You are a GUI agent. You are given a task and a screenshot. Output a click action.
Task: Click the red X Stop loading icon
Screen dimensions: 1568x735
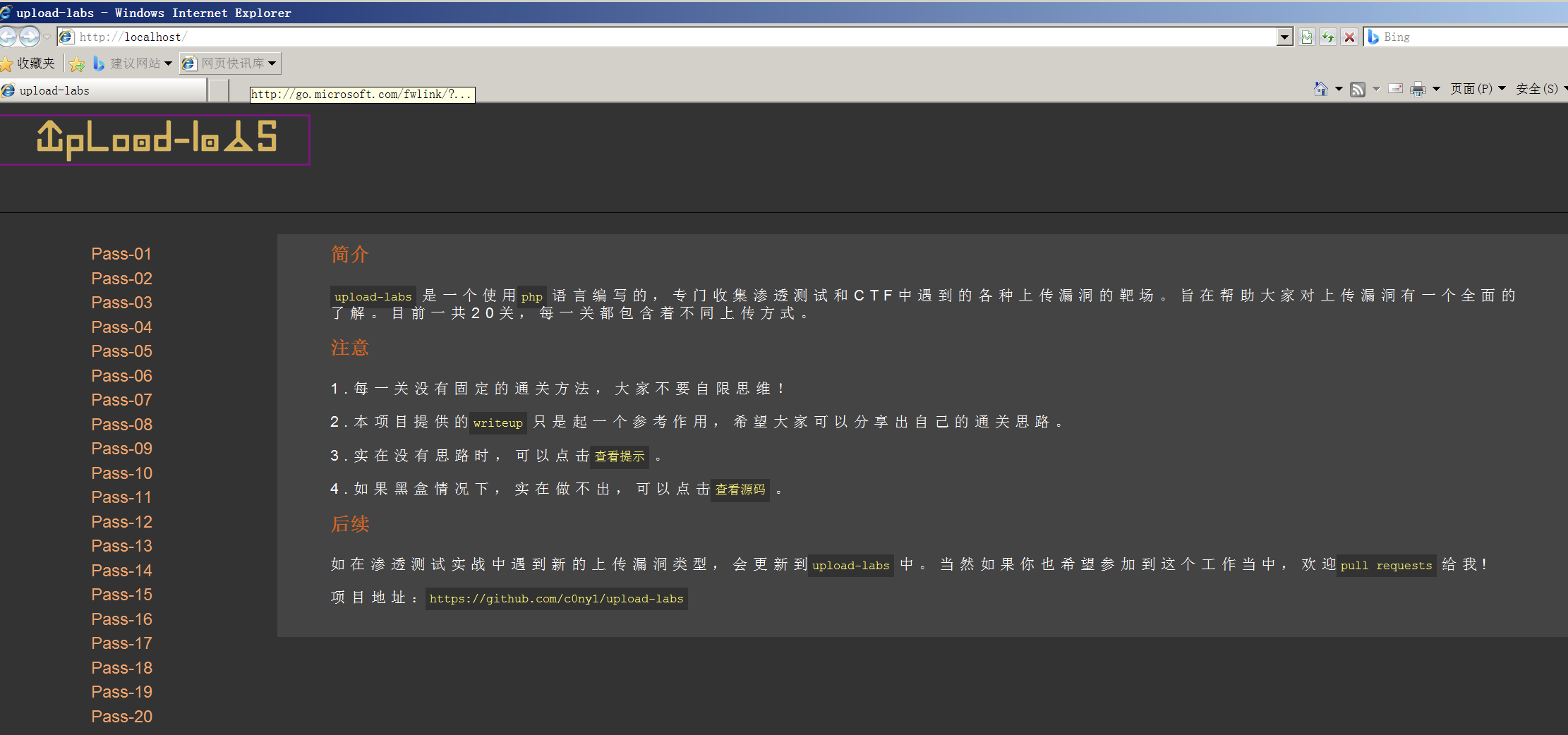1349,37
